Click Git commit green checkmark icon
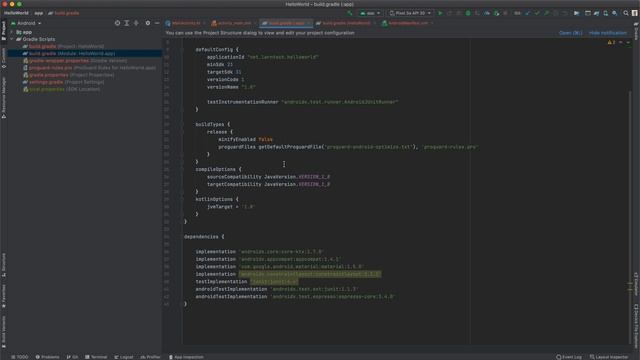 pyautogui.click(x=537, y=13)
